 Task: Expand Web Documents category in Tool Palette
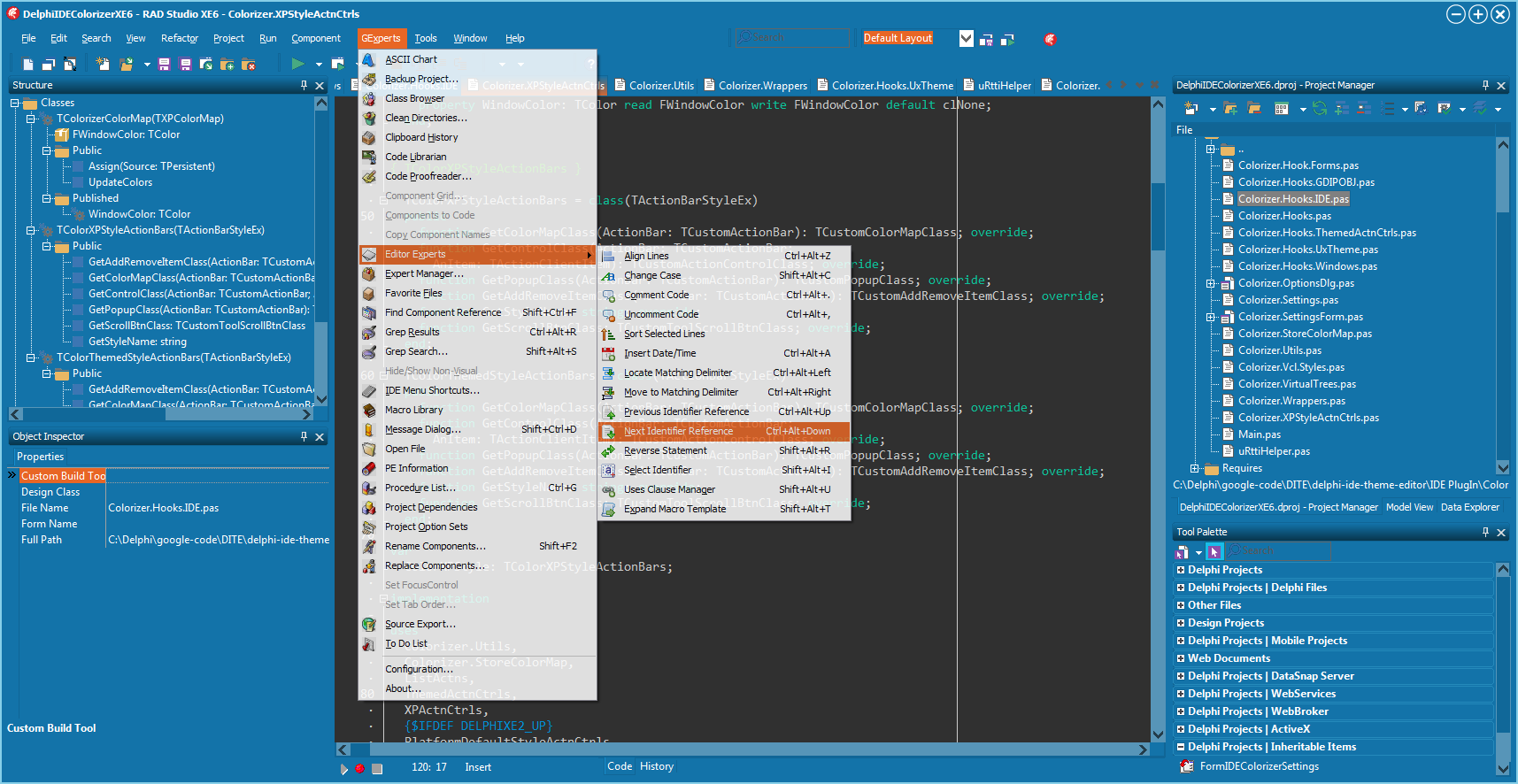pyautogui.click(x=1181, y=658)
